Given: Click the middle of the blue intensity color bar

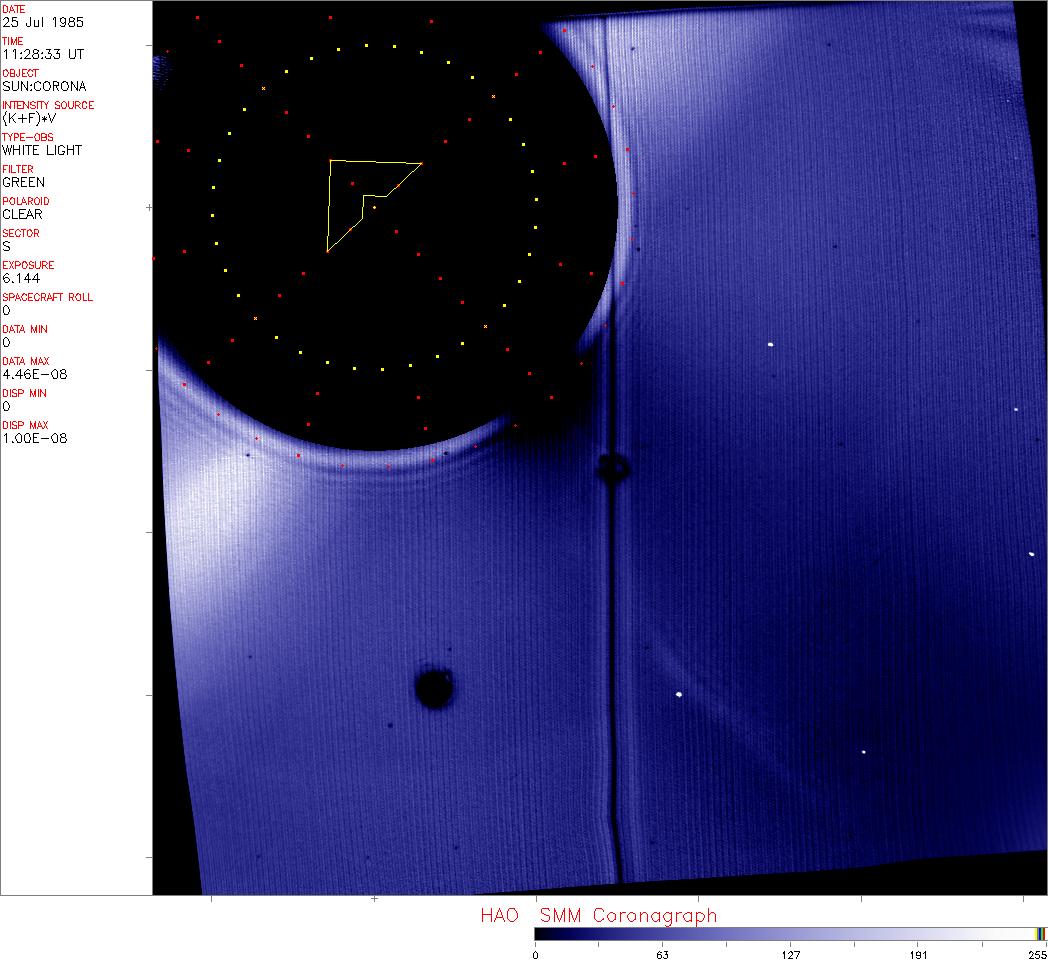Looking at the screenshot, I should [785, 934].
